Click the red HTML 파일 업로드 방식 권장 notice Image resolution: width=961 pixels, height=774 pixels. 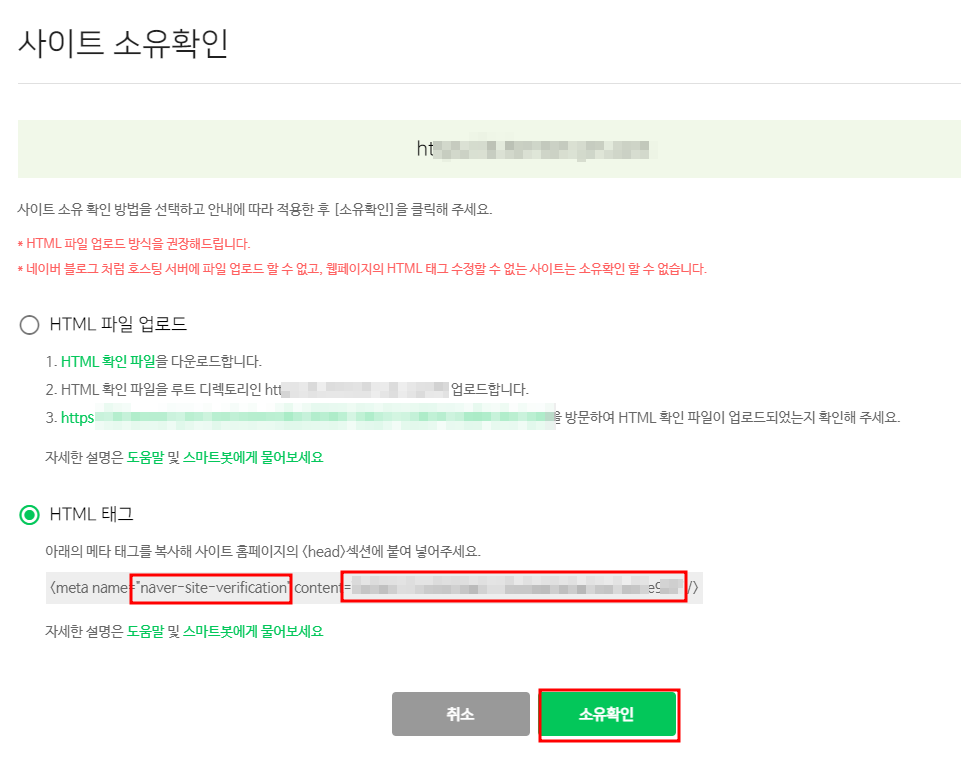pos(134,244)
